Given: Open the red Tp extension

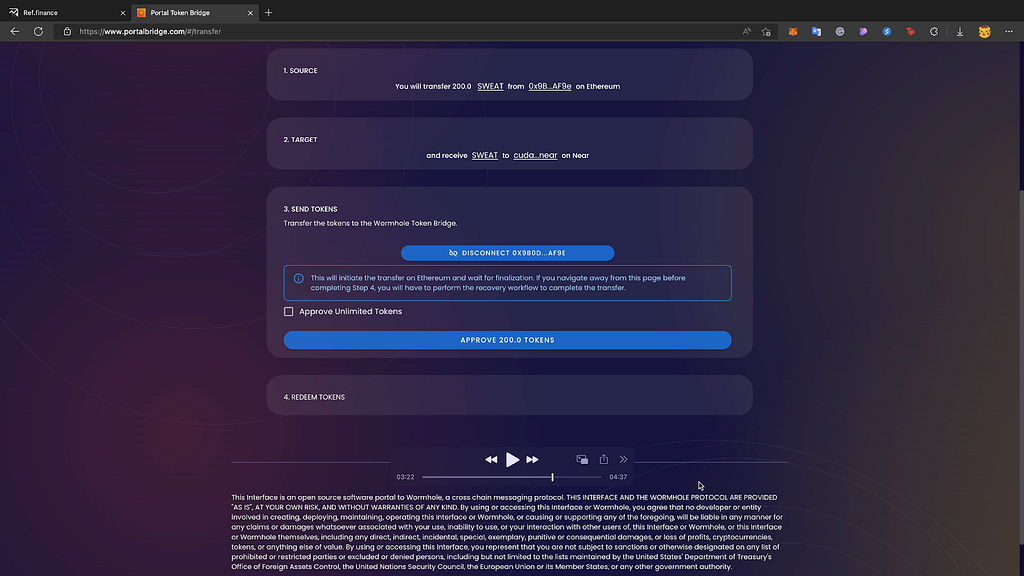Looking at the screenshot, I should tap(910, 31).
